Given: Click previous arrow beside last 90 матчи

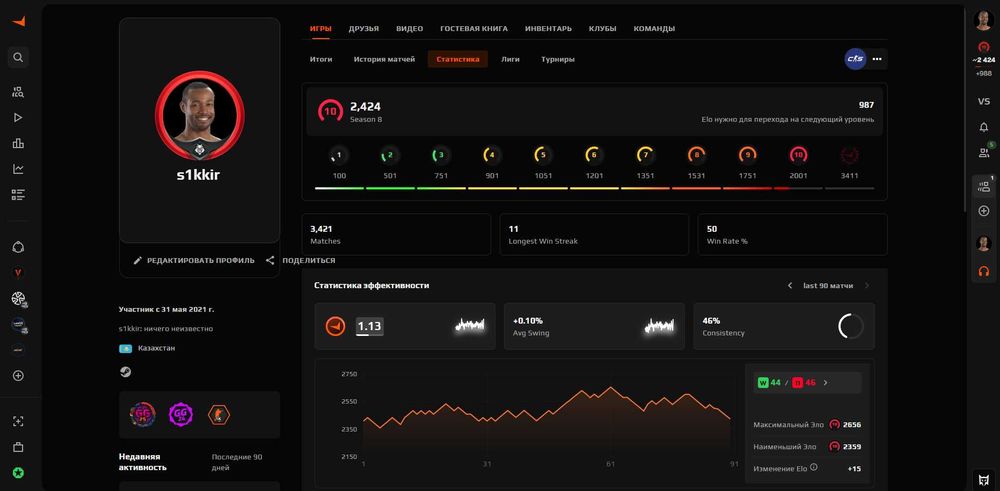Looking at the screenshot, I should pos(790,286).
